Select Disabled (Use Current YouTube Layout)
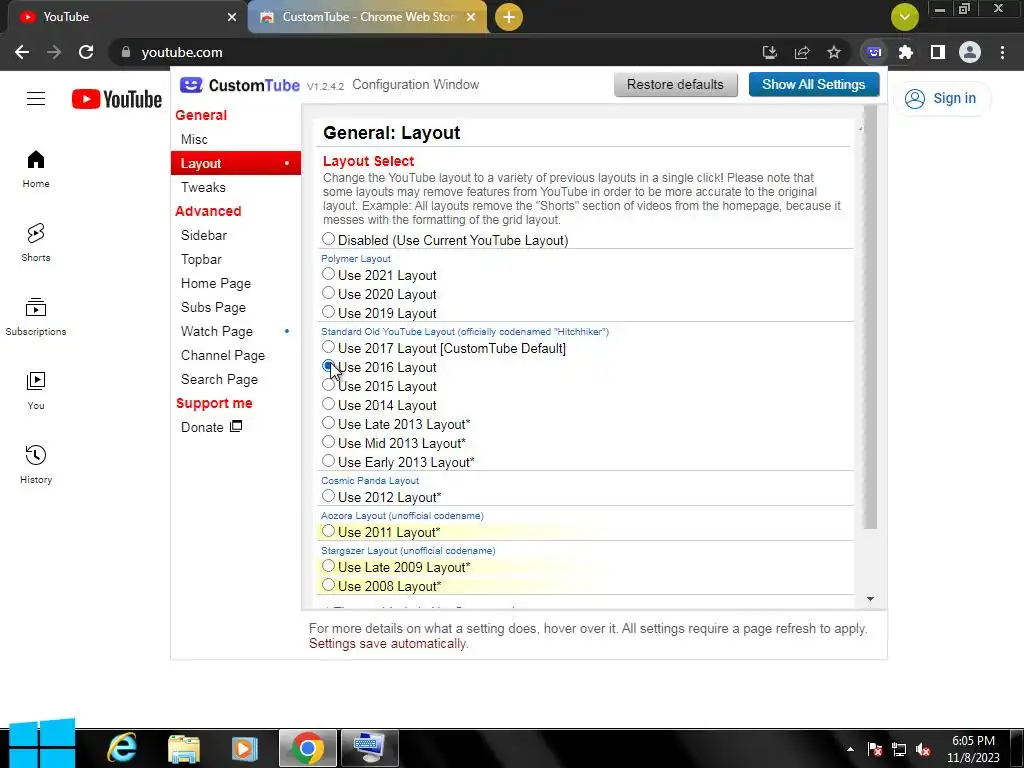 click(x=328, y=240)
